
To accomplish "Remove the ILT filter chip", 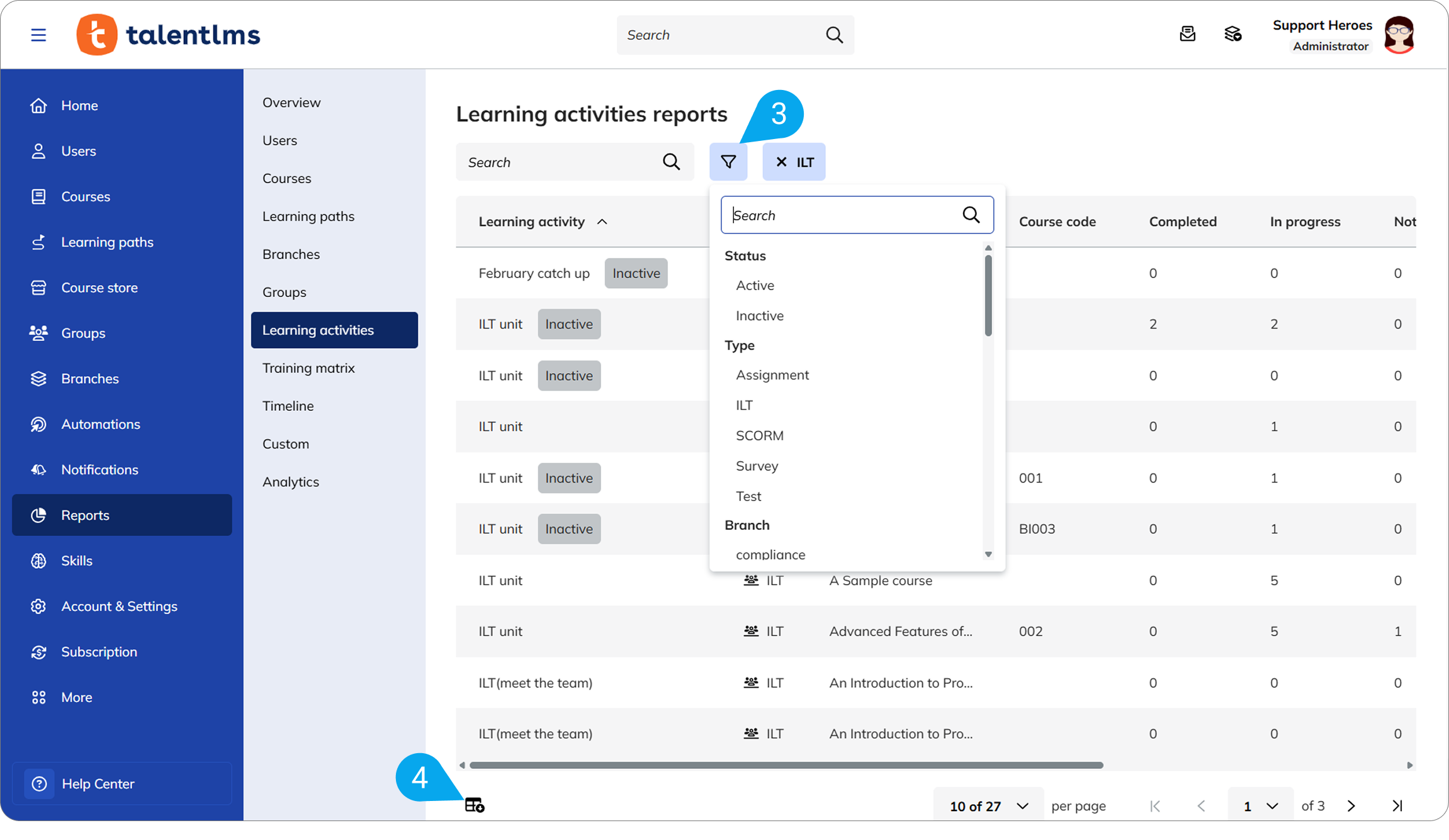I will 781,162.
